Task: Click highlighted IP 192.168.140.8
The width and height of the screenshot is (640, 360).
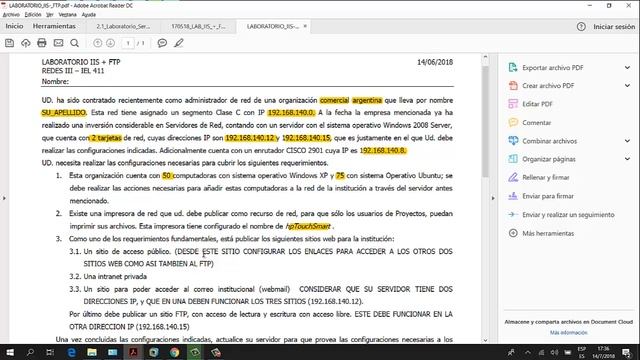Action: 382,151
